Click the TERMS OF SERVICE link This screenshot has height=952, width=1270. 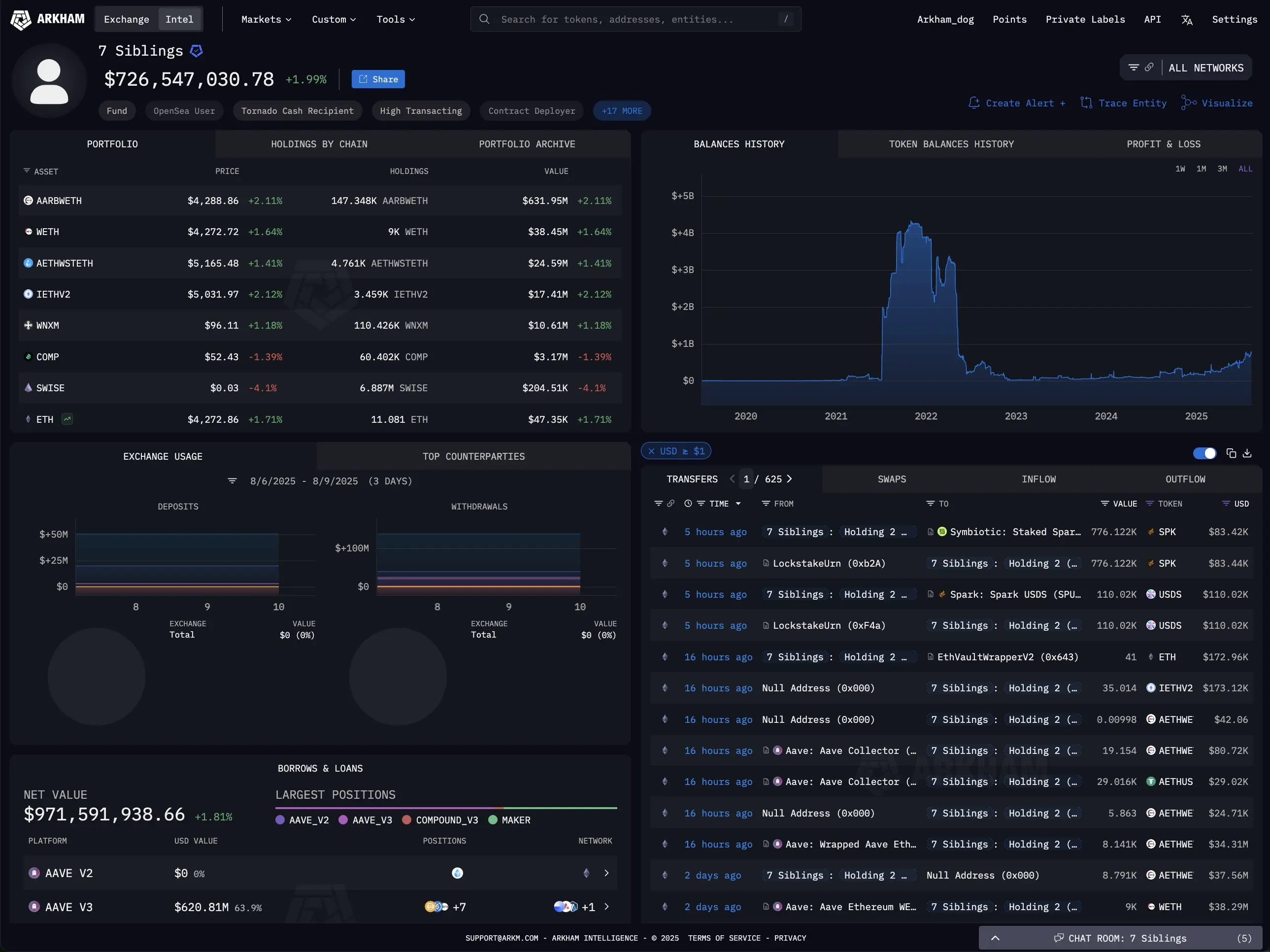pyautogui.click(x=724, y=938)
